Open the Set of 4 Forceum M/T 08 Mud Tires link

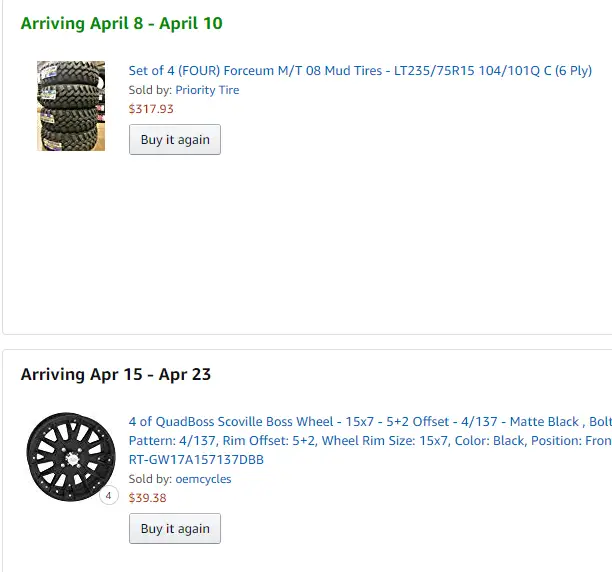pos(360,71)
